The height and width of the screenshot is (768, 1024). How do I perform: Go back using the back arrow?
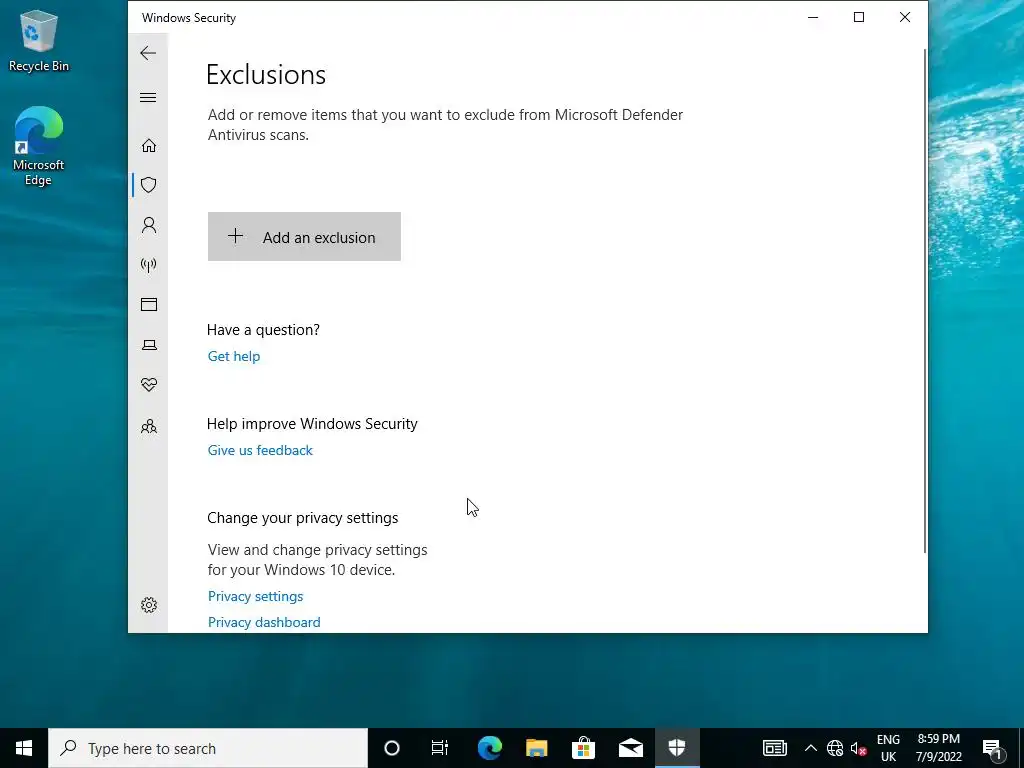tap(148, 53)
